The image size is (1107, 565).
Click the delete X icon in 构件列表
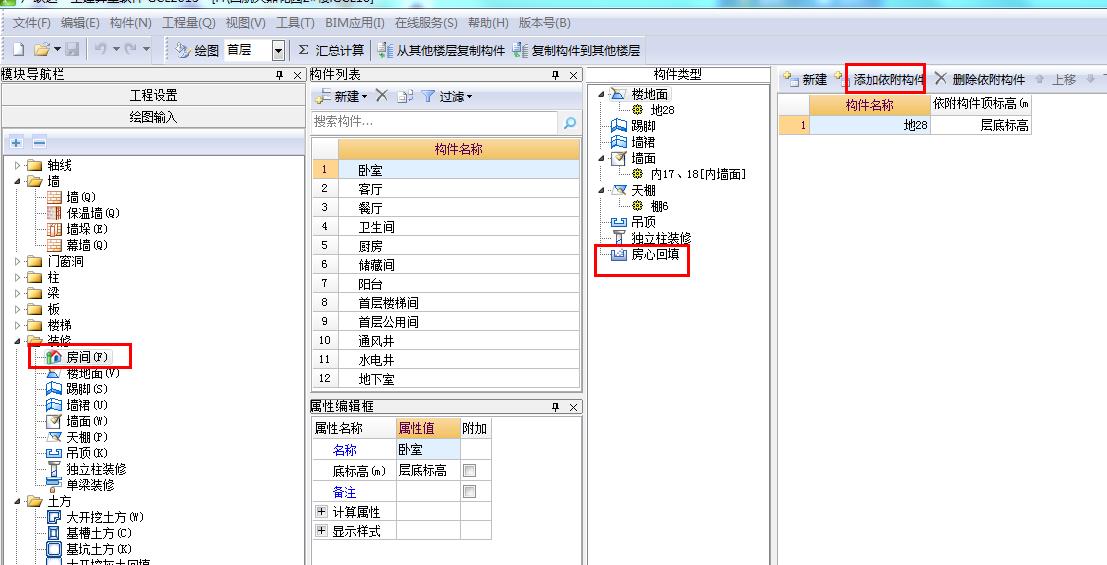coord(381,95)
